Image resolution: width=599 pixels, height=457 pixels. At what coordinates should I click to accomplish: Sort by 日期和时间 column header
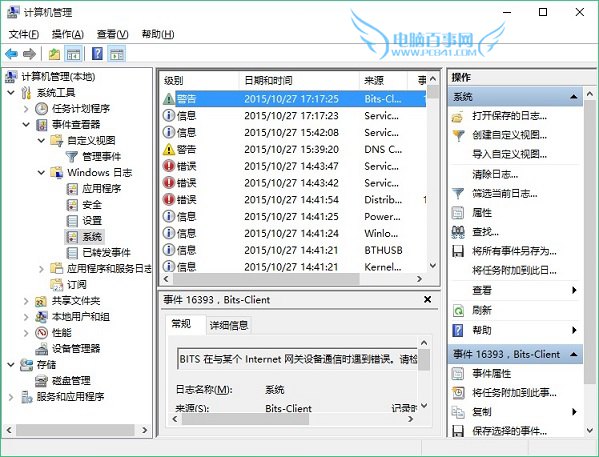coord(299,80)
